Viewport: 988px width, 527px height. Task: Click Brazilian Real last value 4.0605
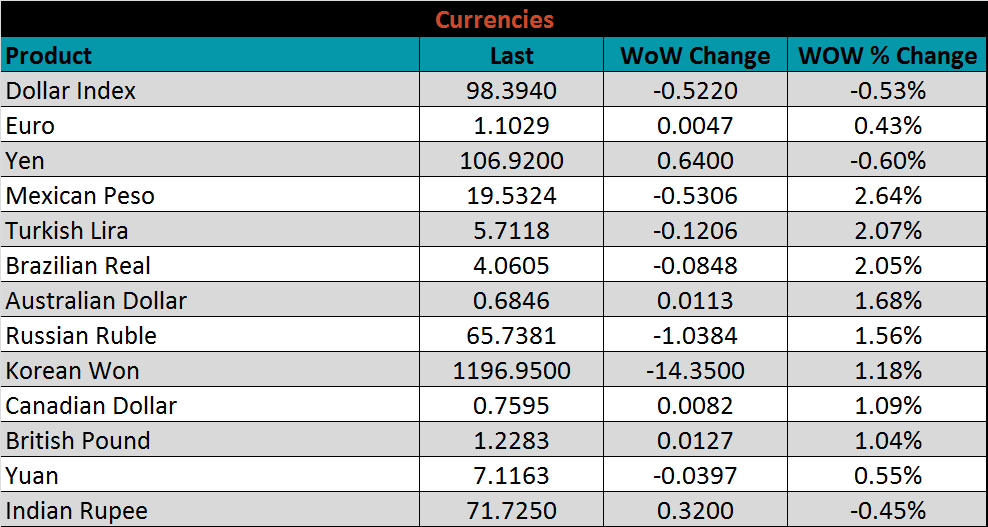(x=511, y=266)
